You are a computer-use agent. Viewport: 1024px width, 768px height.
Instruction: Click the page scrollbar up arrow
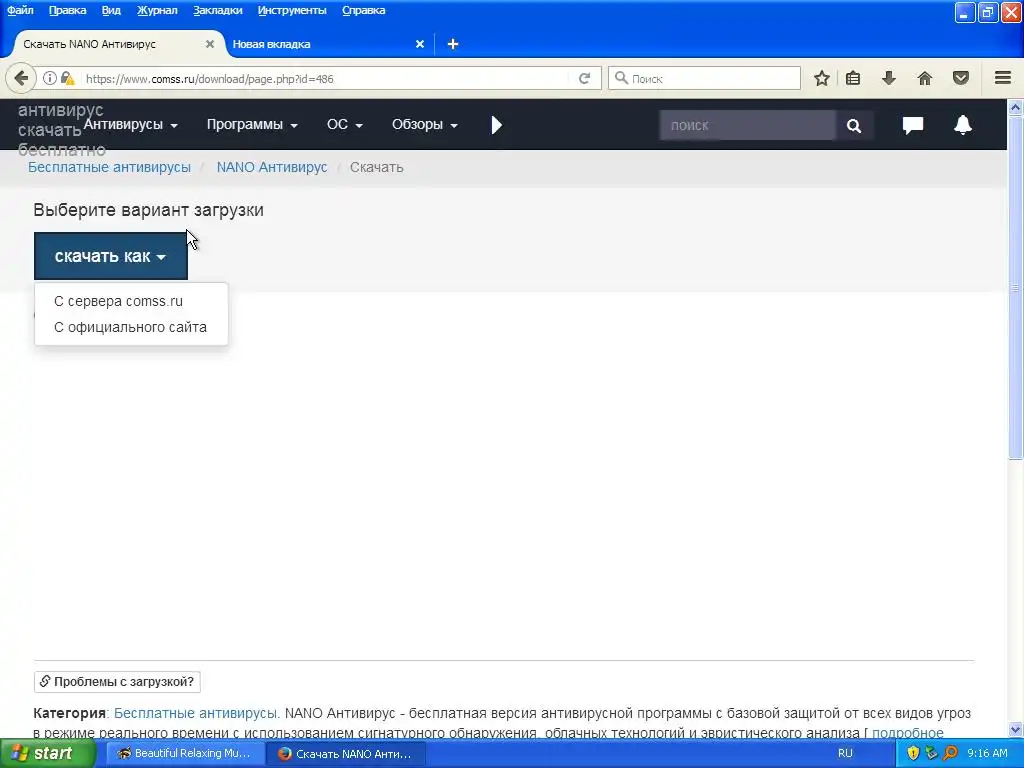tap(1015, 107)
